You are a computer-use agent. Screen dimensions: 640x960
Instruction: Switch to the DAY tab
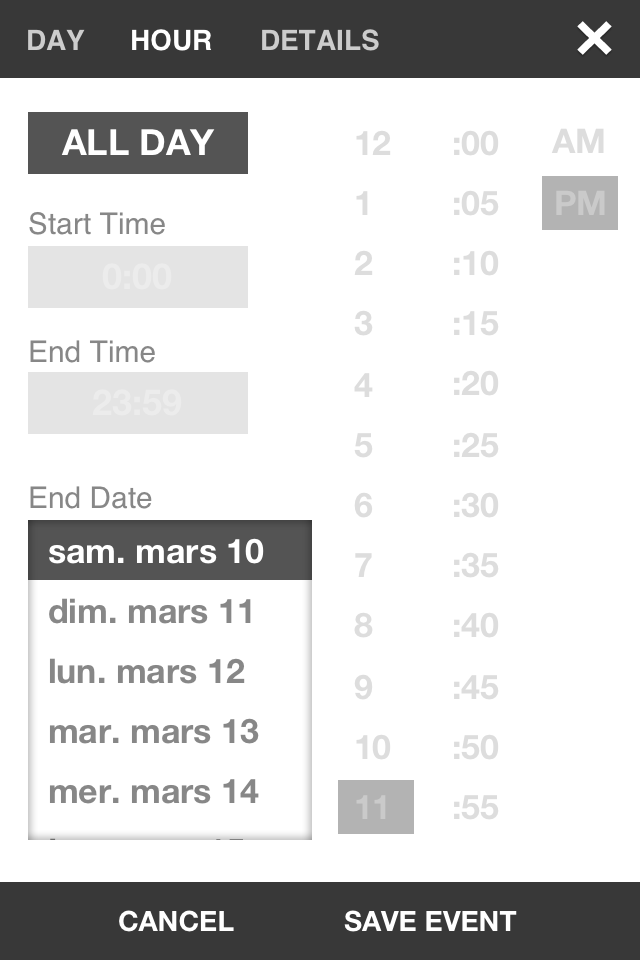click(55, 40)
